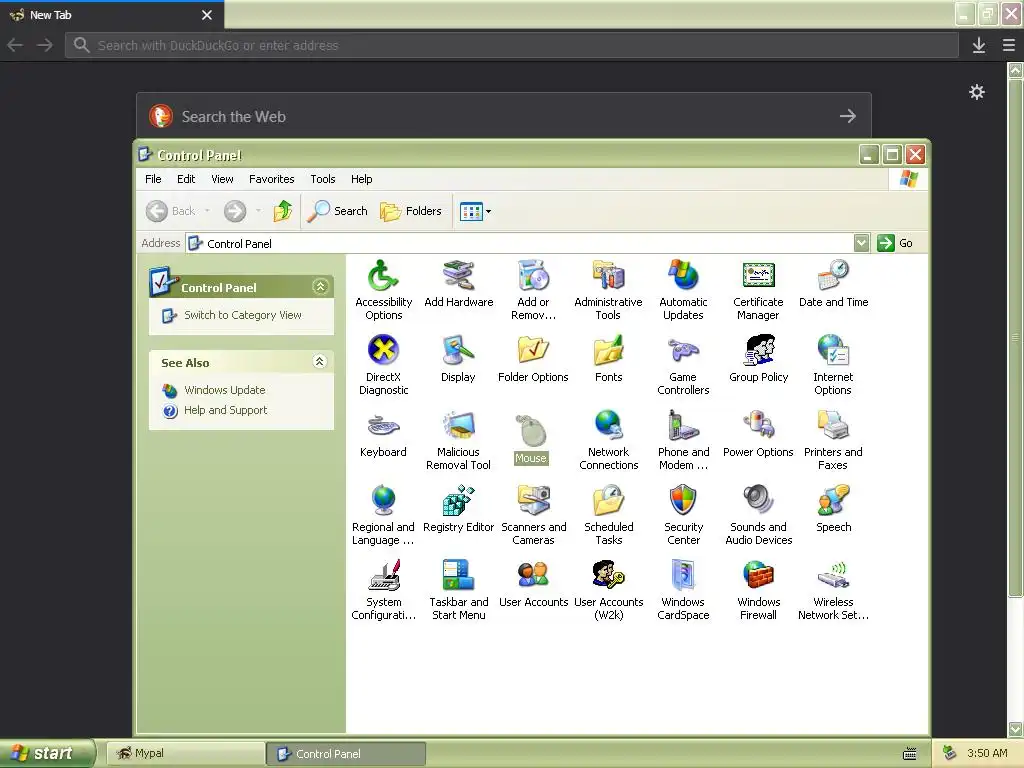Viewport: 1024px width, 768px height.
Task: Go up one folder level
Action: [x=283, y=211]
